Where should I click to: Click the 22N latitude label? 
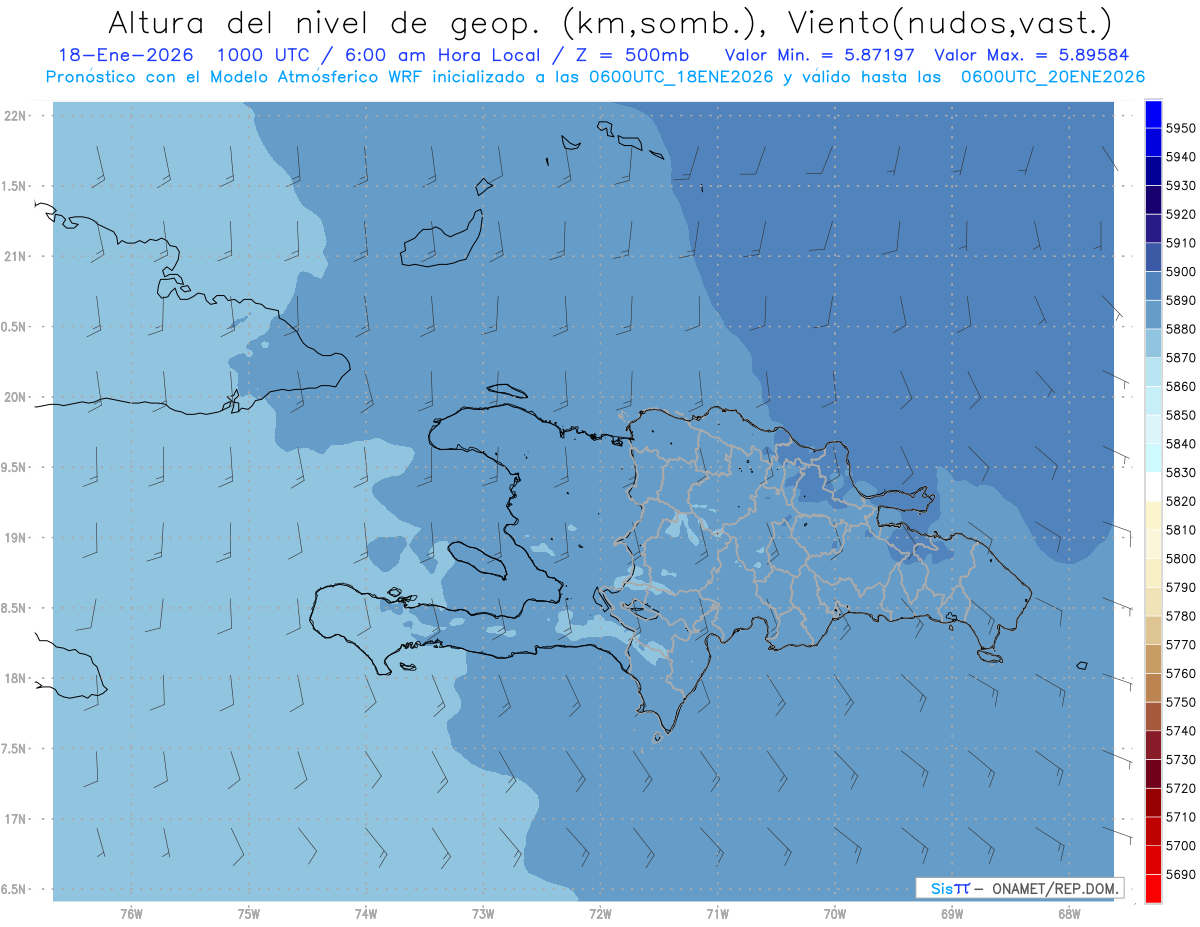14,115
